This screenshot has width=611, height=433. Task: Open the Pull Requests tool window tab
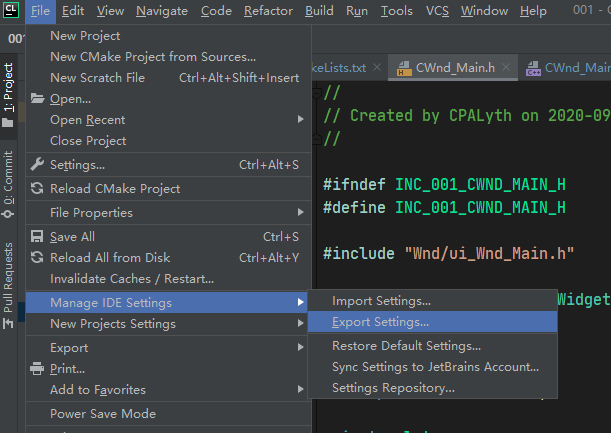(x=8, y=285)
